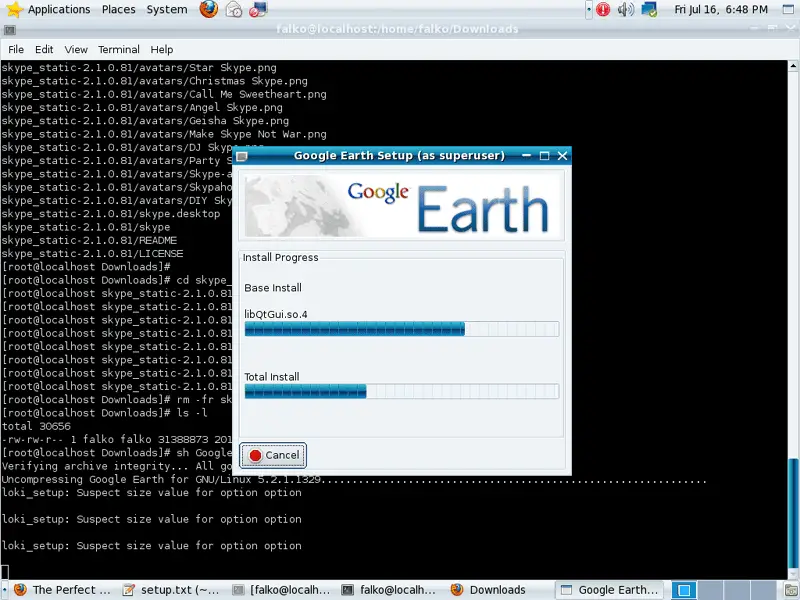Click the red software update alert icon
Screen dimensions: 800x600
[603, 9]
